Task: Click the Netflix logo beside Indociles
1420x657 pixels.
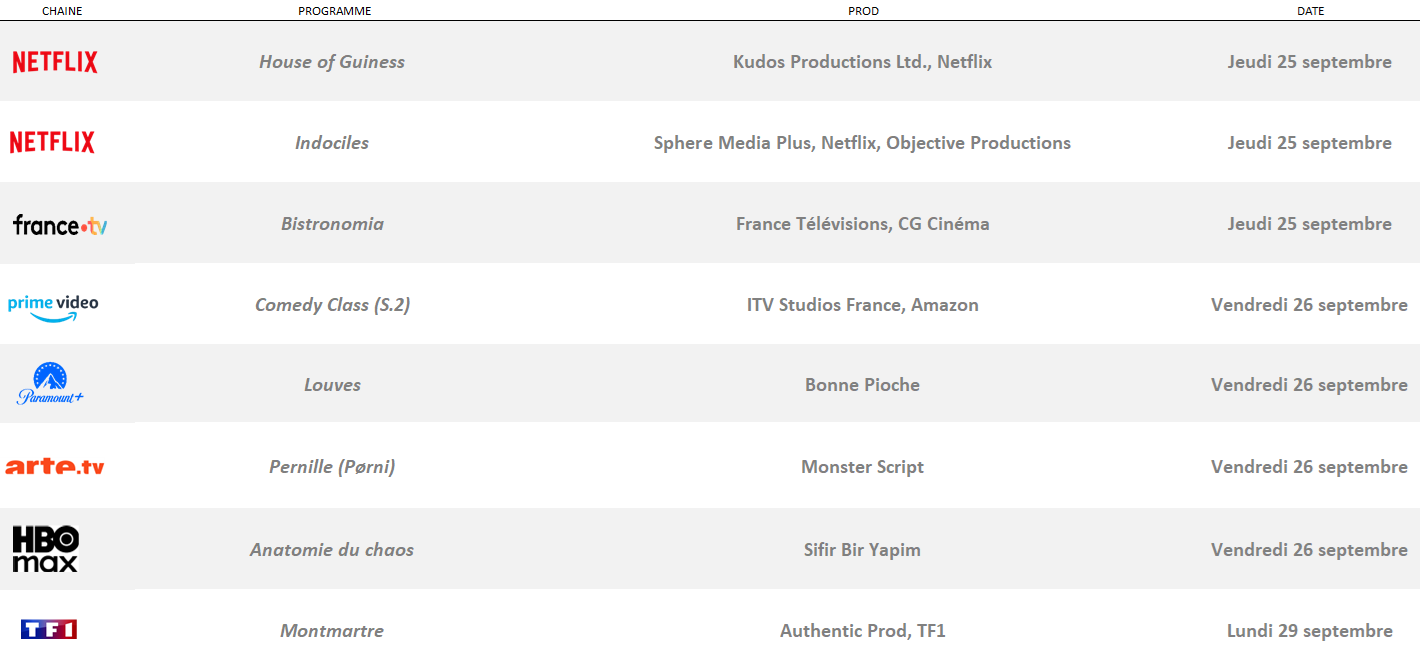Action: tap(52, 142)
